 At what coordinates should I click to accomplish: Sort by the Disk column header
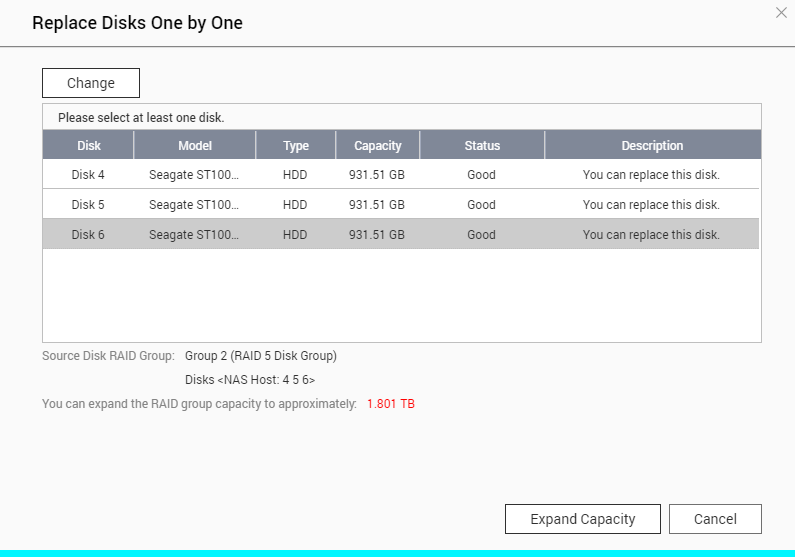coord(88,145)
